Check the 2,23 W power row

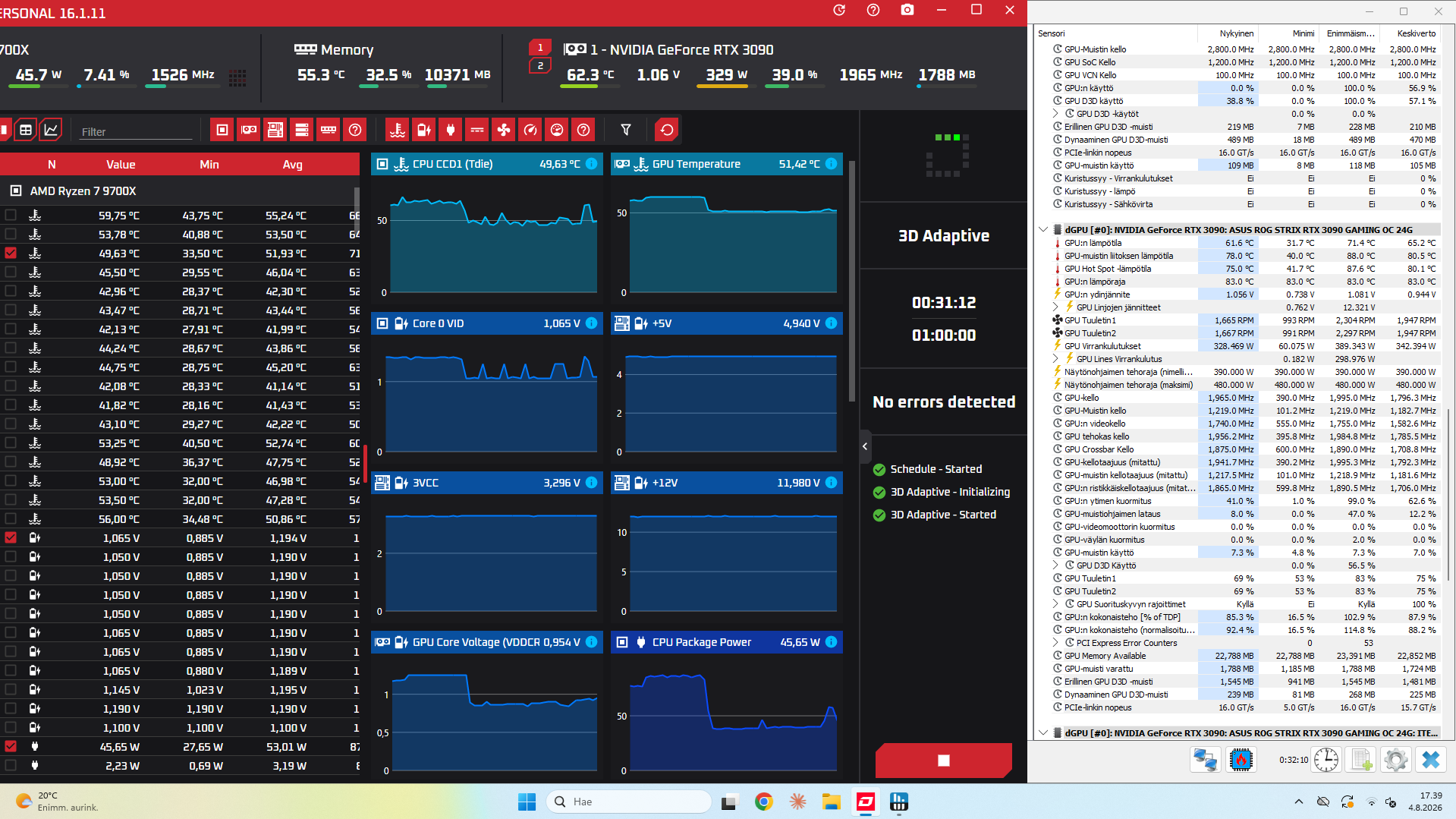pos(11,766)
